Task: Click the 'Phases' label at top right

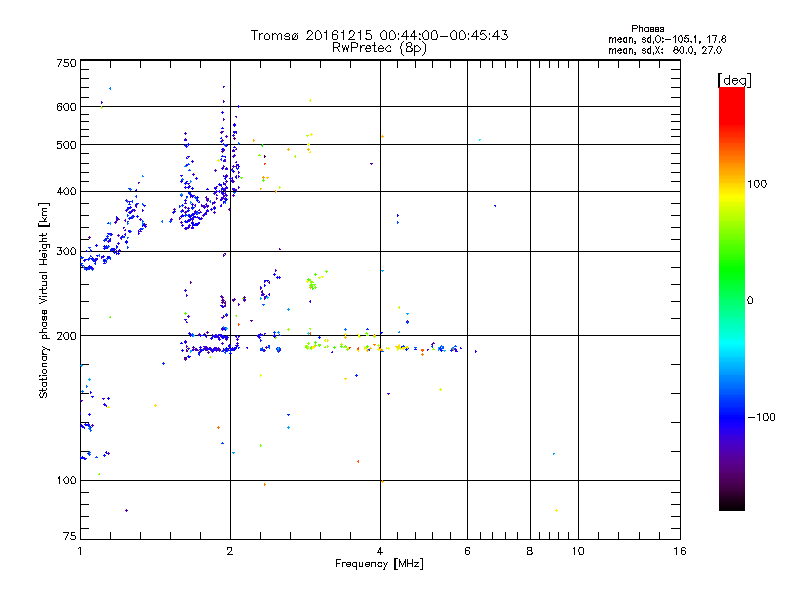Action: (647, 29)
